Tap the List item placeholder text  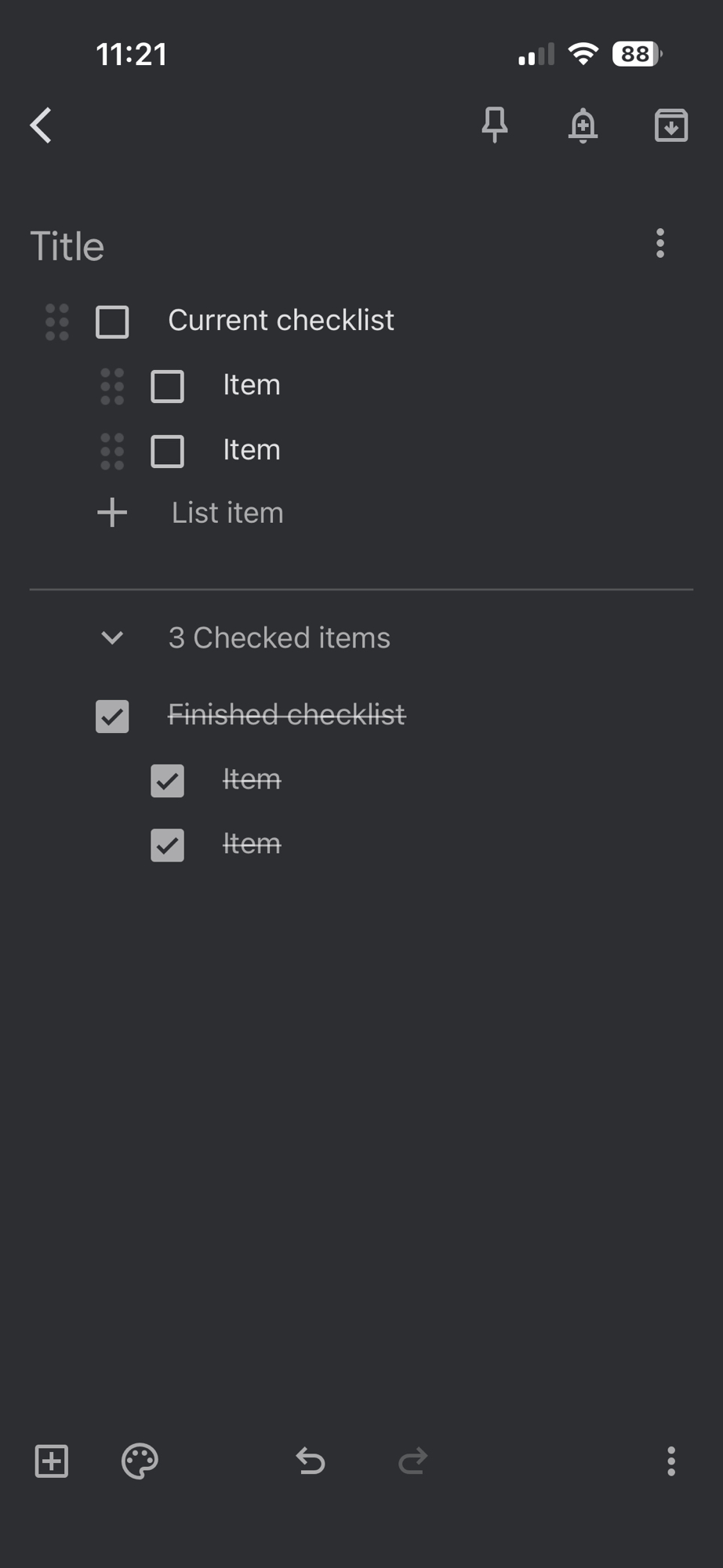point(227,513)
